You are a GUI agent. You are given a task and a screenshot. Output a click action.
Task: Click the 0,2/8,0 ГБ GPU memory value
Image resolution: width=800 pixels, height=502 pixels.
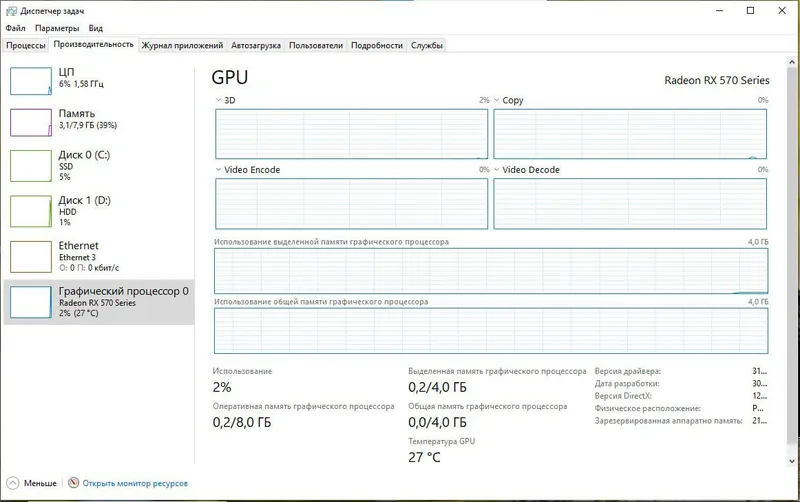point(242,422)
